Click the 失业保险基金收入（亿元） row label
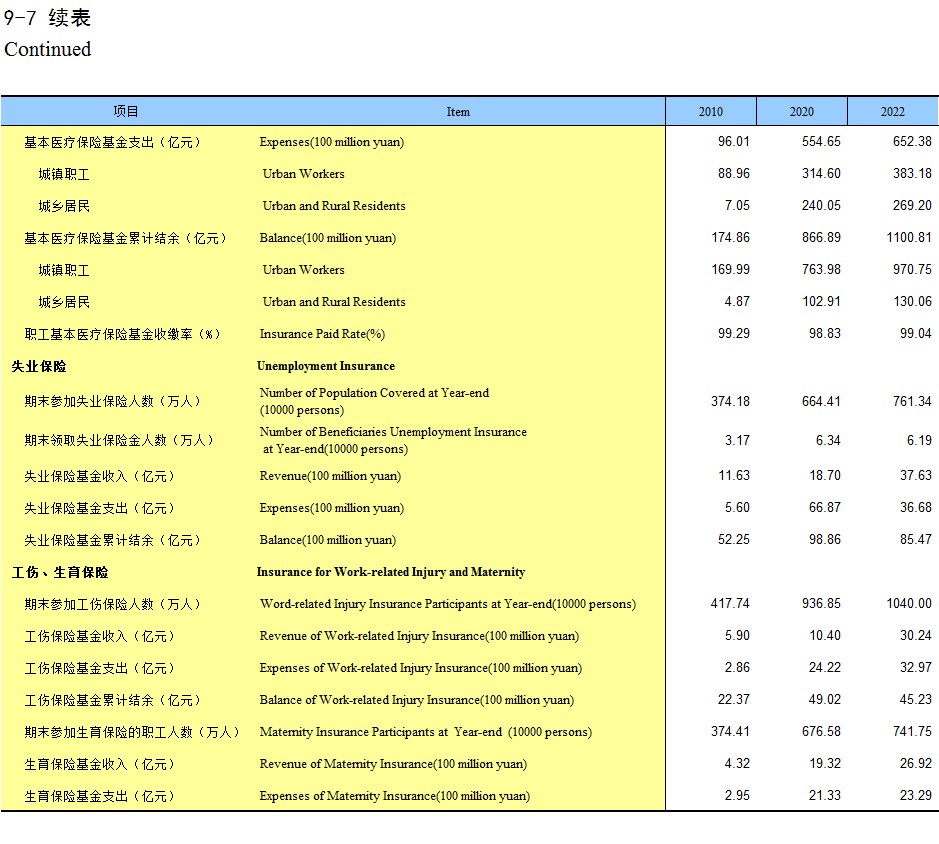This screenshot has width=939, height=844. click(x=99, y=477)
